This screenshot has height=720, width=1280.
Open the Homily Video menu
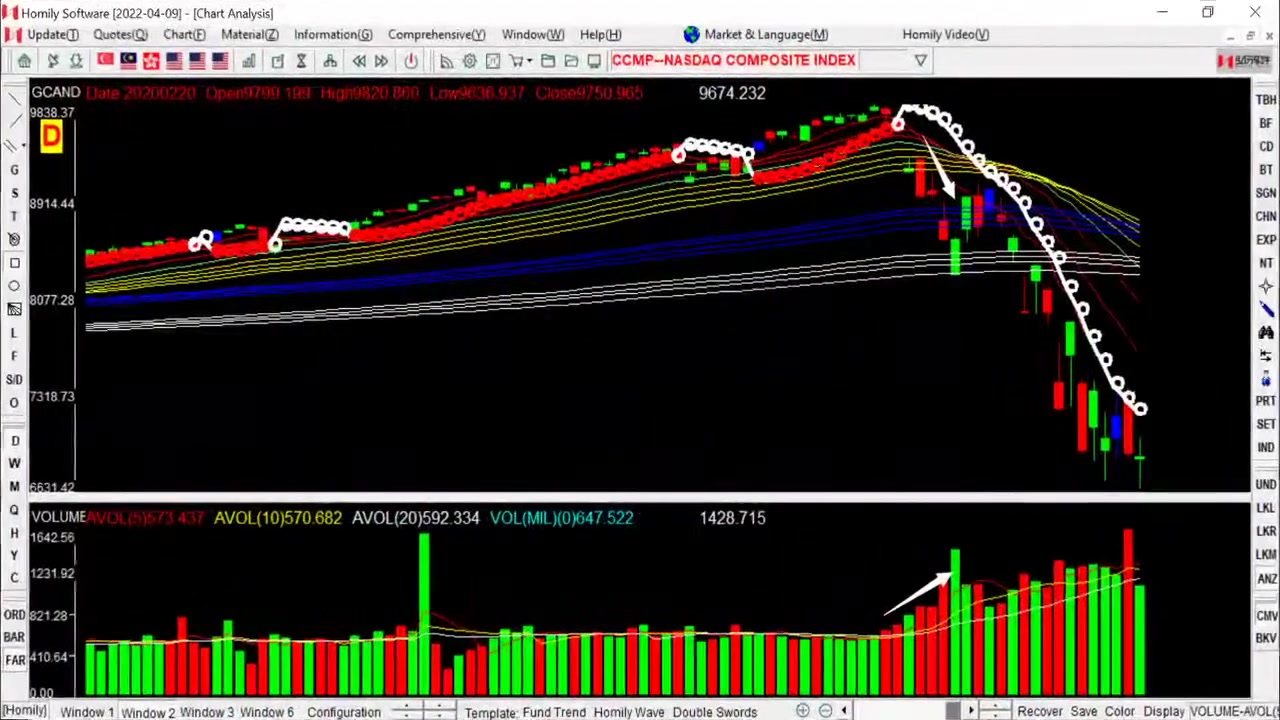945,34
